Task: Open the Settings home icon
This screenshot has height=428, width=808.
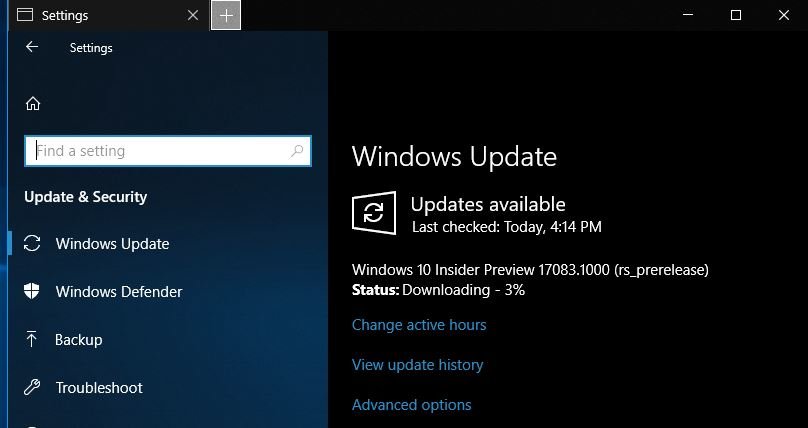Action: coord(33,104)
